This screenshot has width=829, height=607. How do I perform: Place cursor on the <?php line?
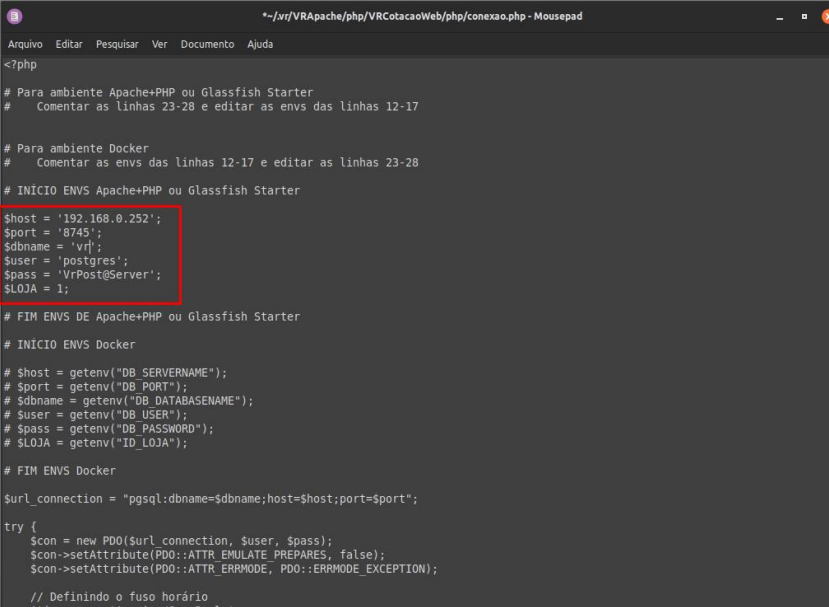[21, 65]
